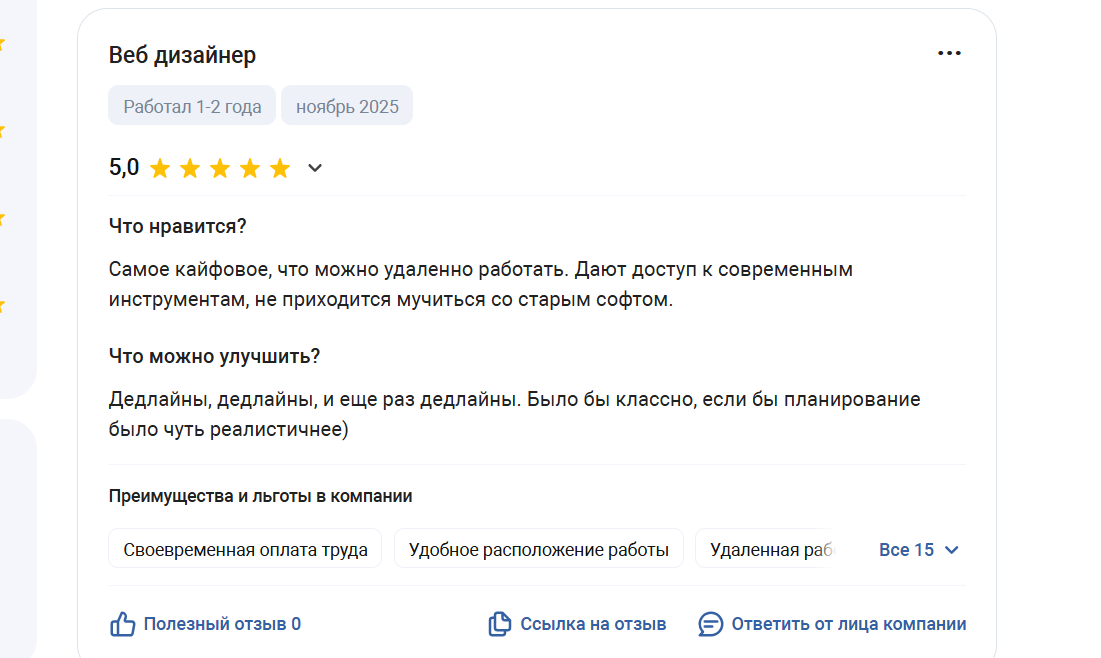Click the Своевременная оплата труда benefit chip
Image resolution: width=1101 pixels, height=658 pixels.
click(x=245, y=550)
